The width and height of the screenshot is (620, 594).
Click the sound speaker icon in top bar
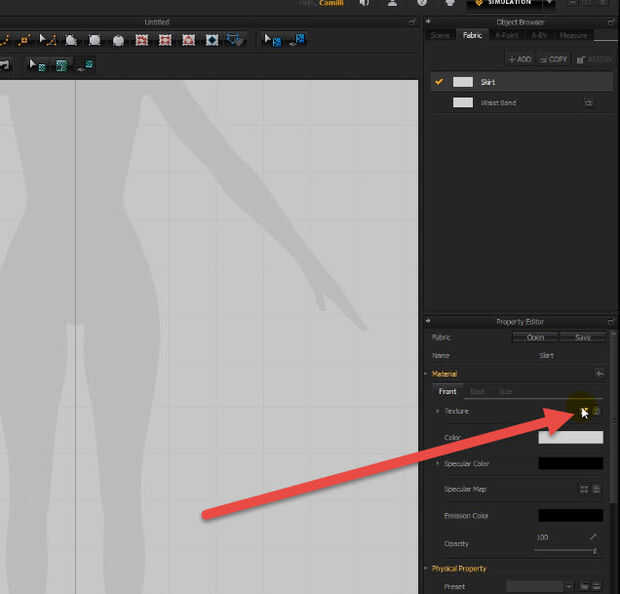(364, 3)
